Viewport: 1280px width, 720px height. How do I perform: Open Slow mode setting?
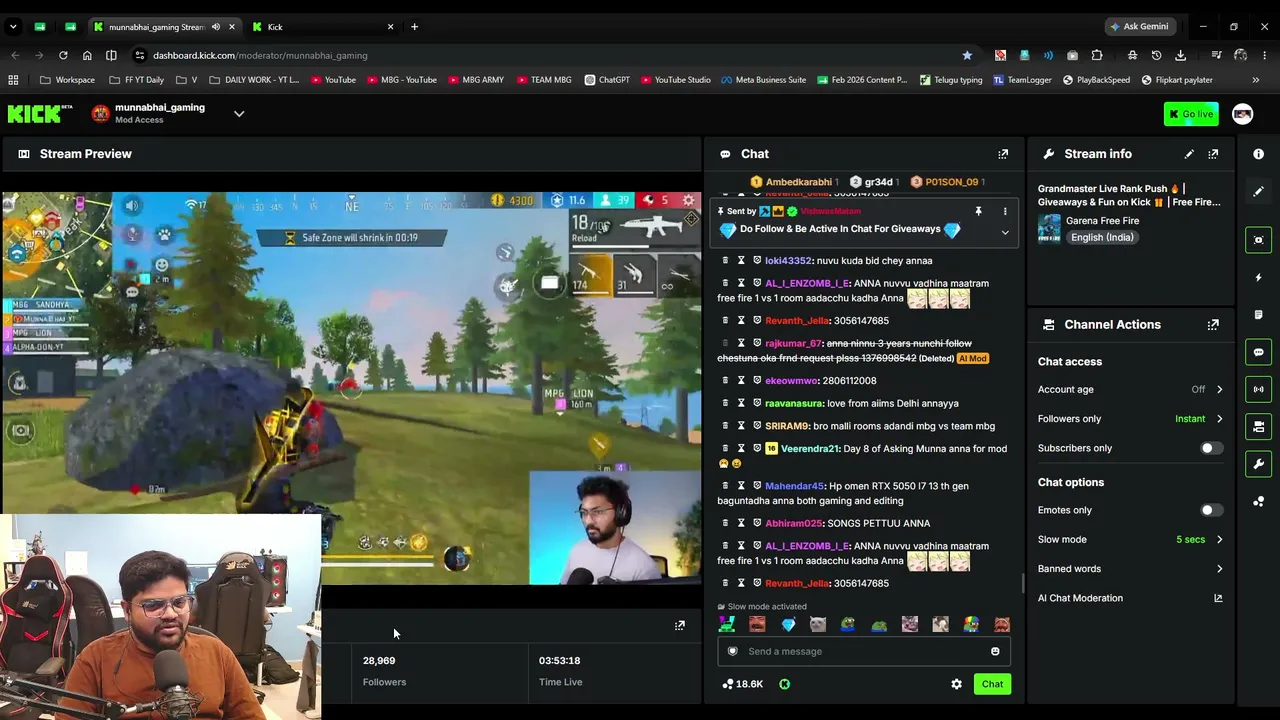(1130, 540)
